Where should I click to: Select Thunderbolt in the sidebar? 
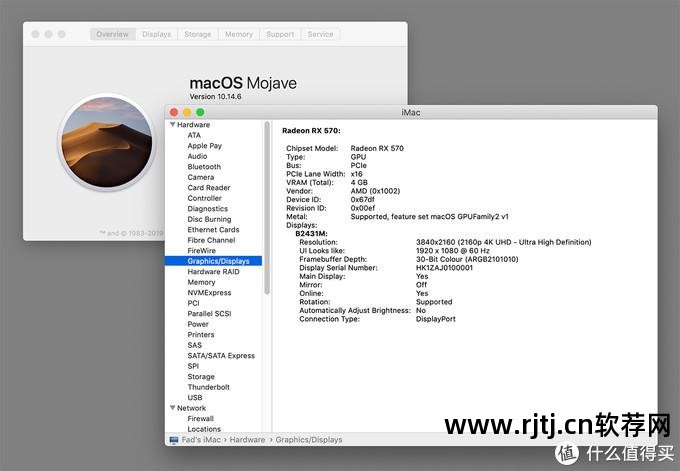(209, 387)
